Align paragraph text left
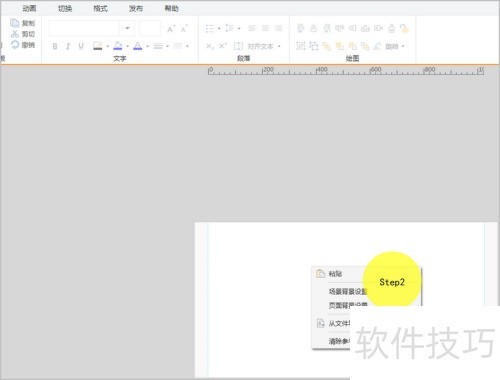 coord(252,28)
